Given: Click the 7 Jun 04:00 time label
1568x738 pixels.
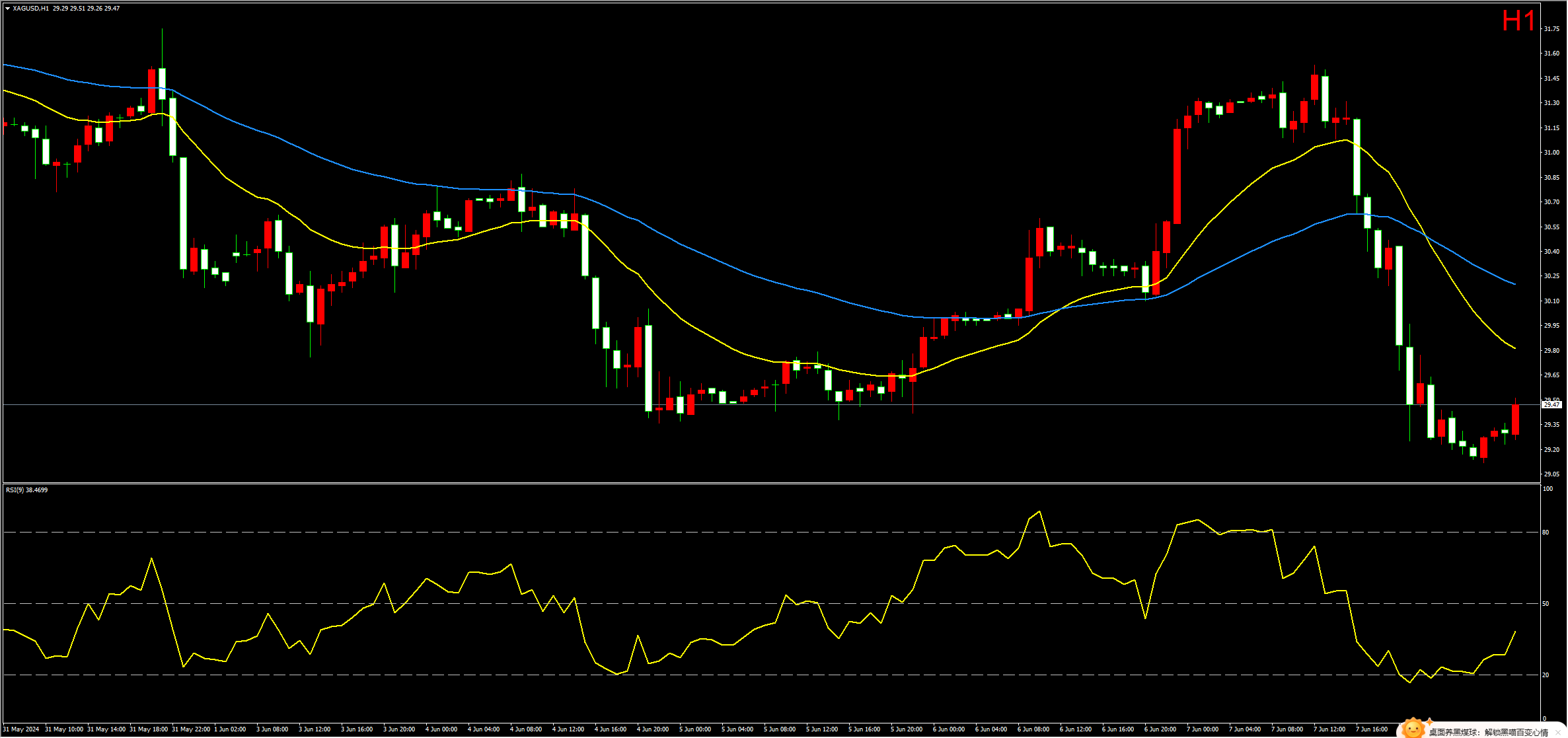Looking at the screenshot, I should (x=1245, y=729).
